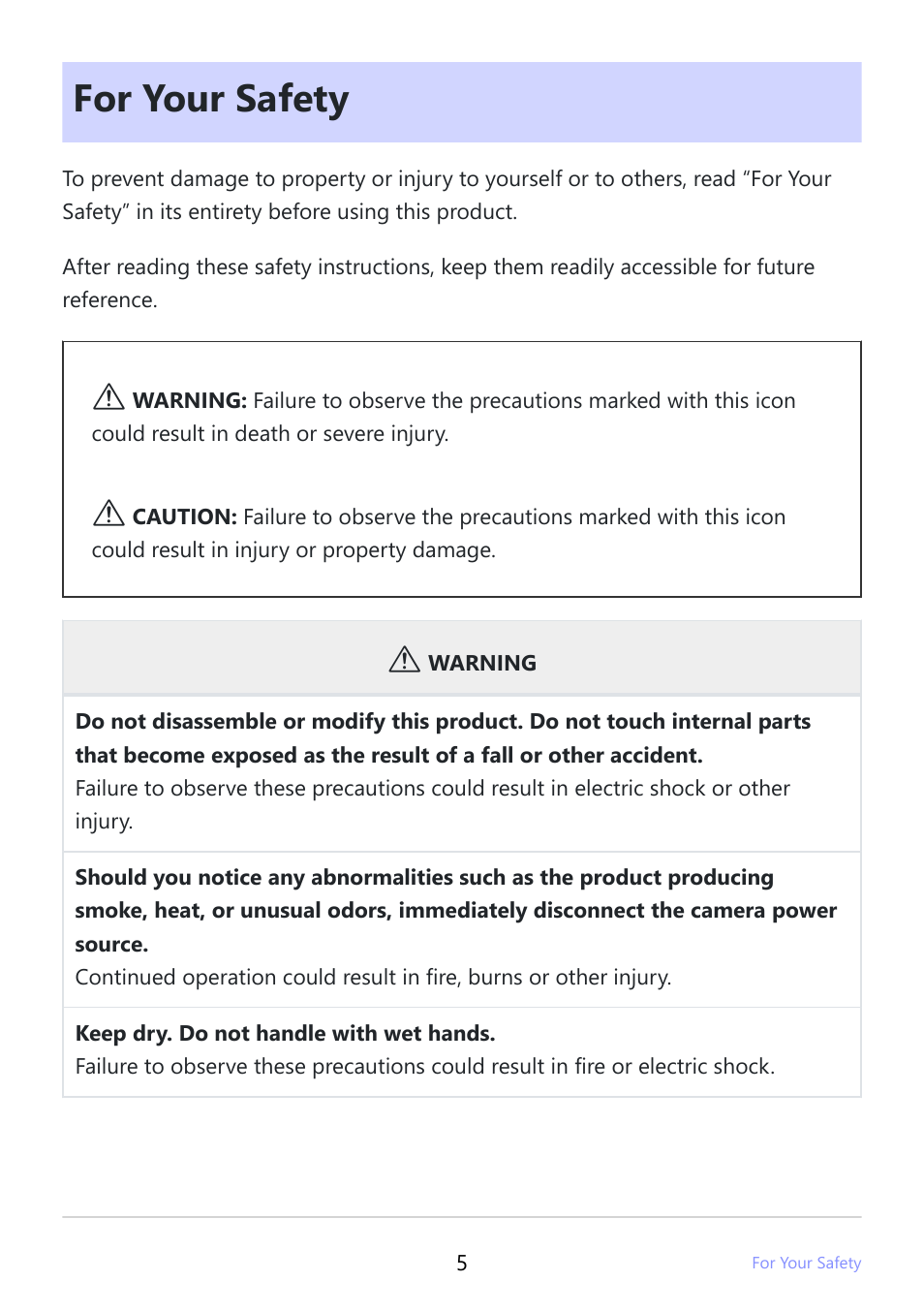This screenshot has width=924, height=1312.
Task: Click the 'To prevent damage to property' paragraph
Action: 447,195
